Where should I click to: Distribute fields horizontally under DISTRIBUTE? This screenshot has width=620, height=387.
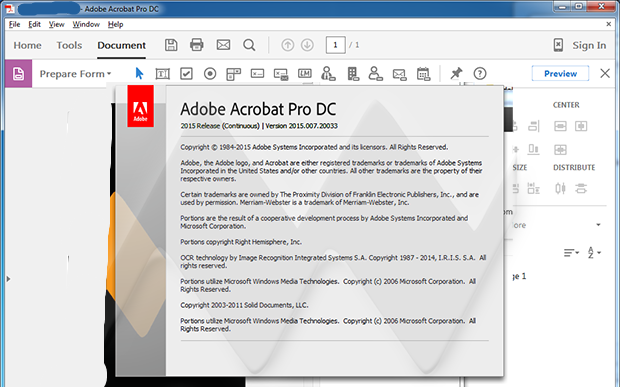point(560,188)
